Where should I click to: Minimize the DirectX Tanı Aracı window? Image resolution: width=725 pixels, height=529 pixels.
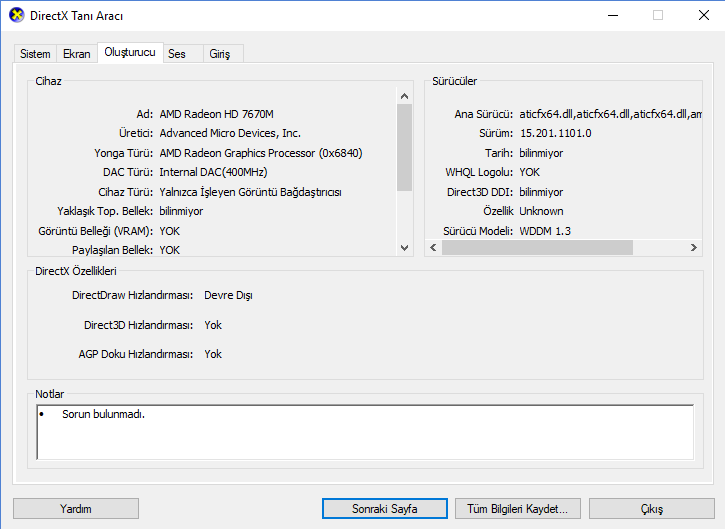coord(613,15)
